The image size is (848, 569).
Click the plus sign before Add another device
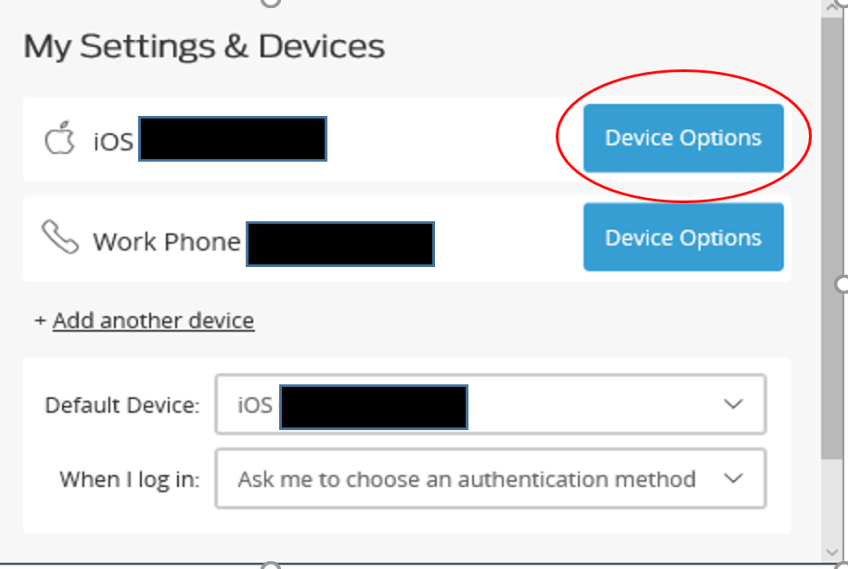click(40, 321)
